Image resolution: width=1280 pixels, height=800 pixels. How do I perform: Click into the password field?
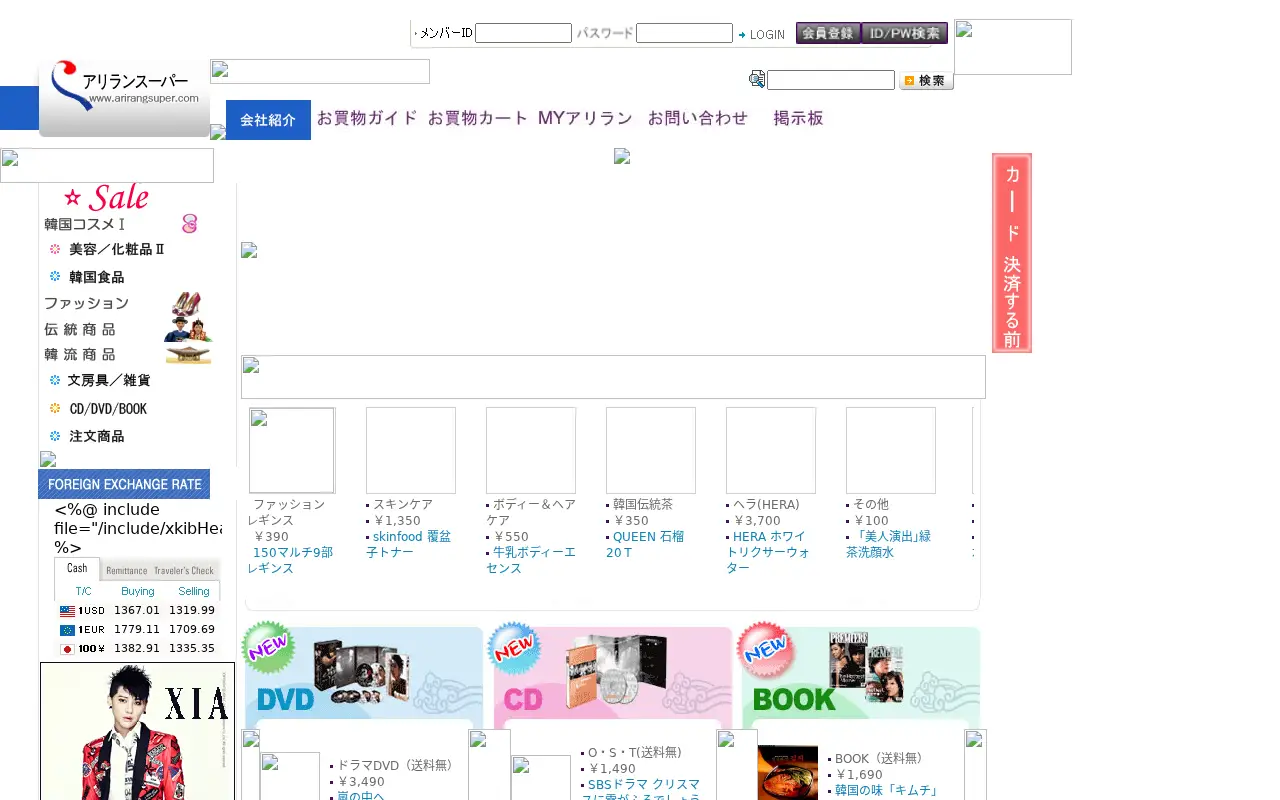point(684,33)
